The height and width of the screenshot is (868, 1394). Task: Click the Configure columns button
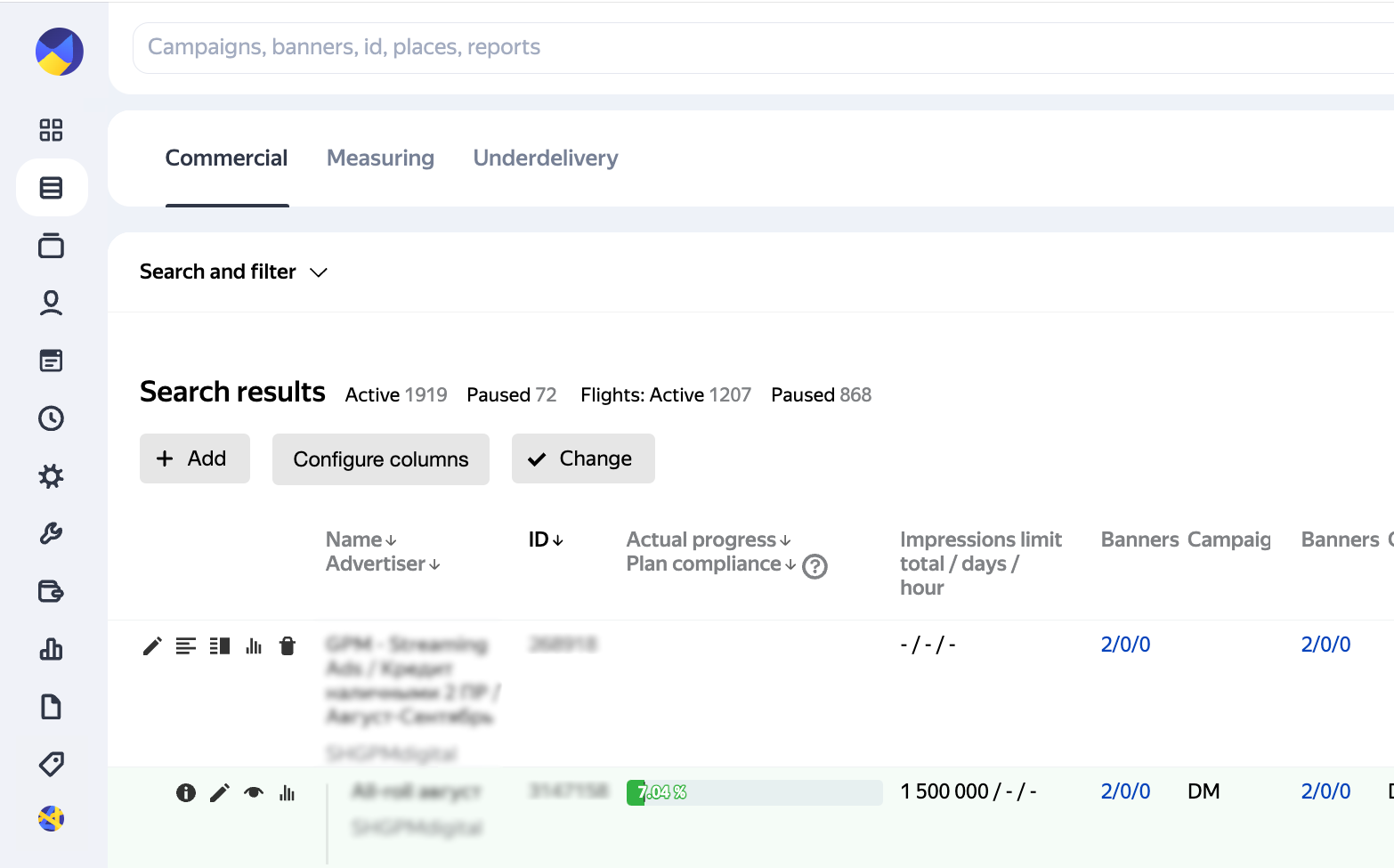coord(380,459)
